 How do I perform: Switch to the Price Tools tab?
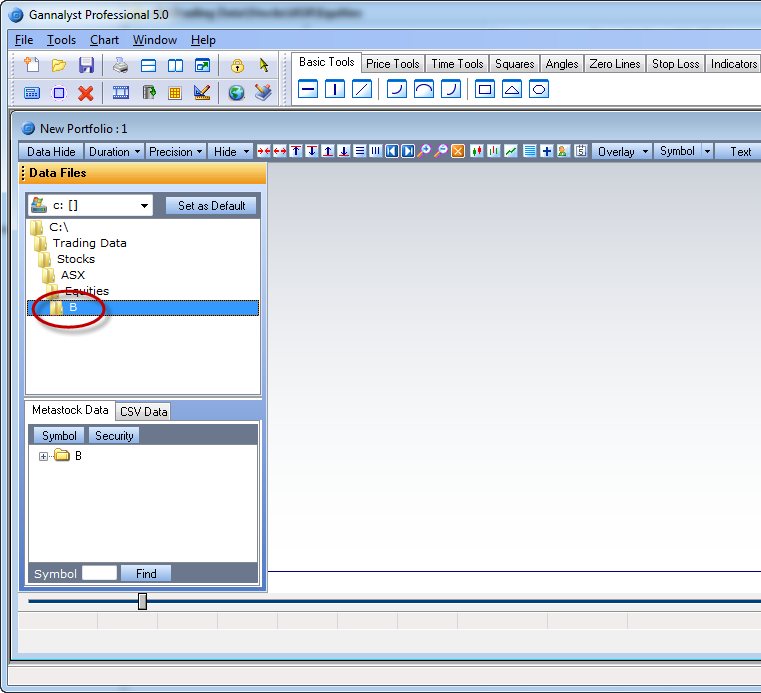point(393,64)
